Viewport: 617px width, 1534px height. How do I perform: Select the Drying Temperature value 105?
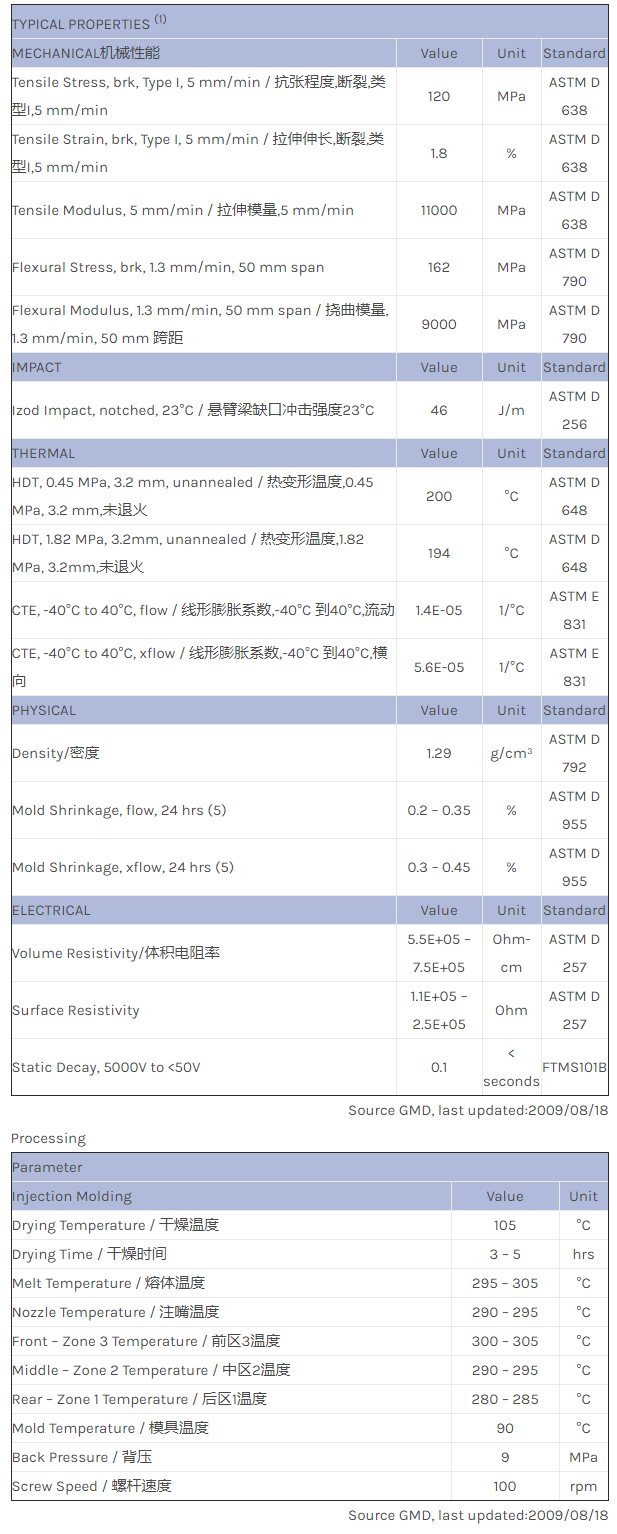pos(505,1225)
